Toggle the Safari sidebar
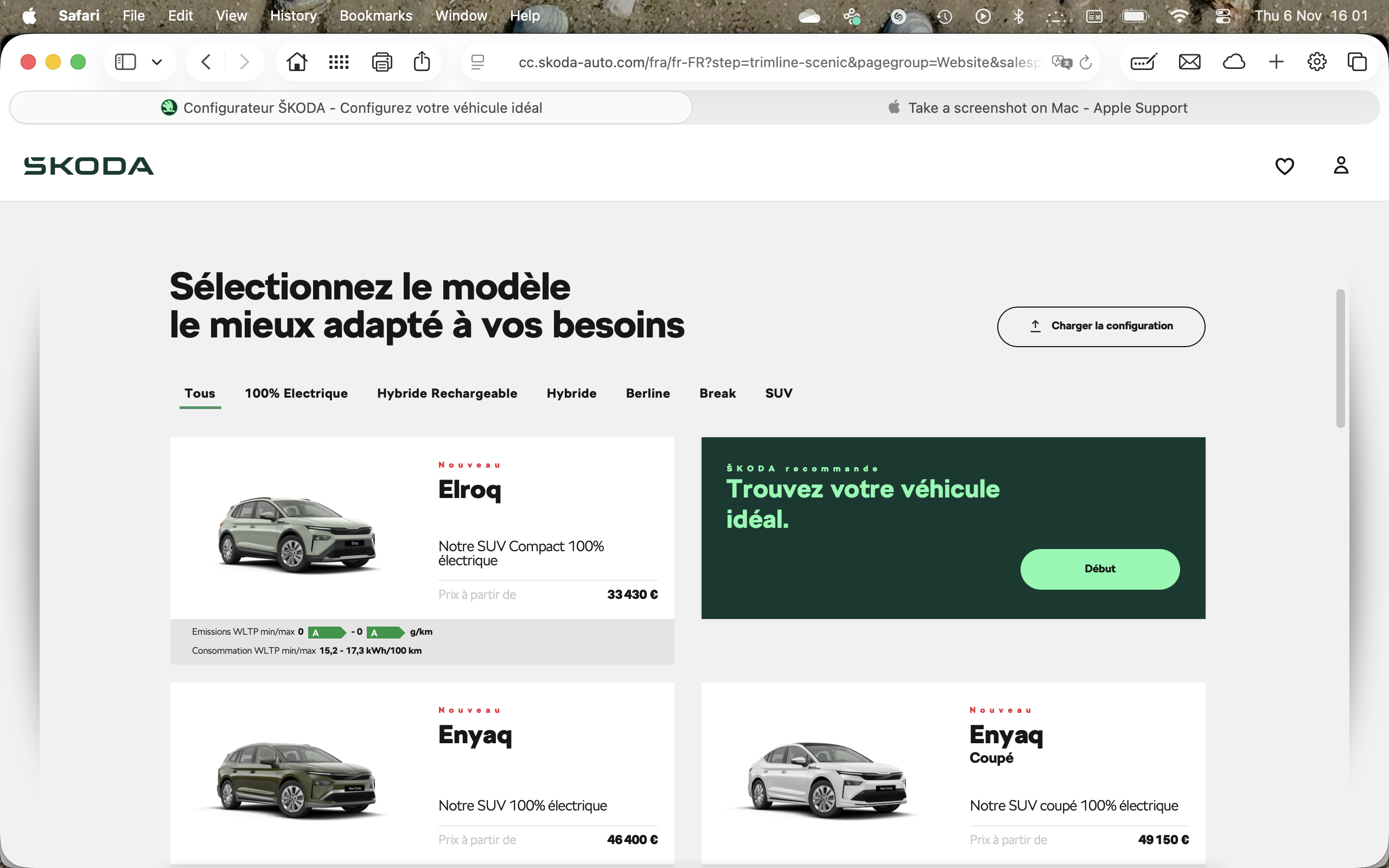 (125, 61)
